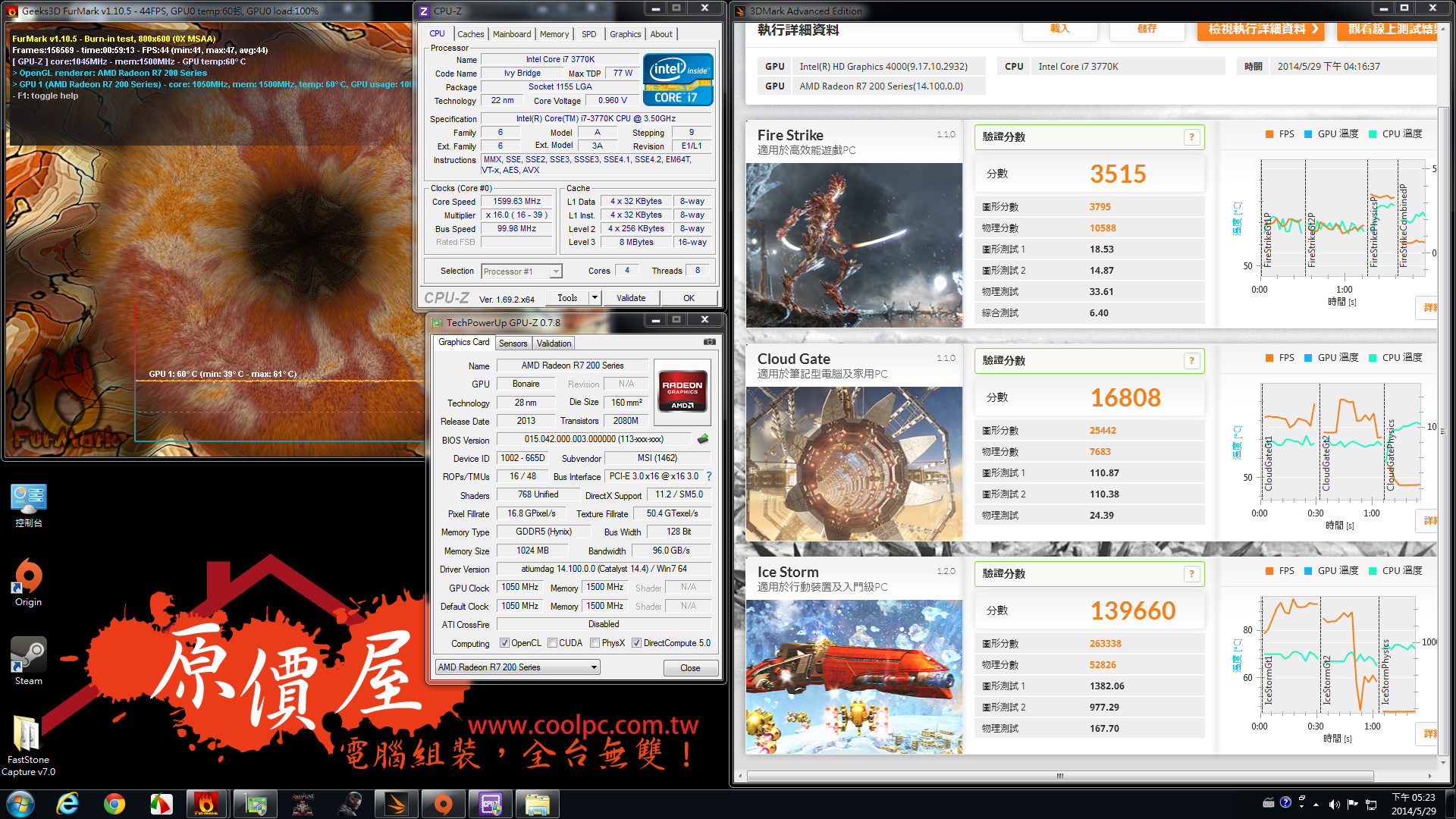The height and width of the screenshot is (819, 1456).
Task: Switch to the SPD tab in CPU-Z
Action: tap(589, 34)
